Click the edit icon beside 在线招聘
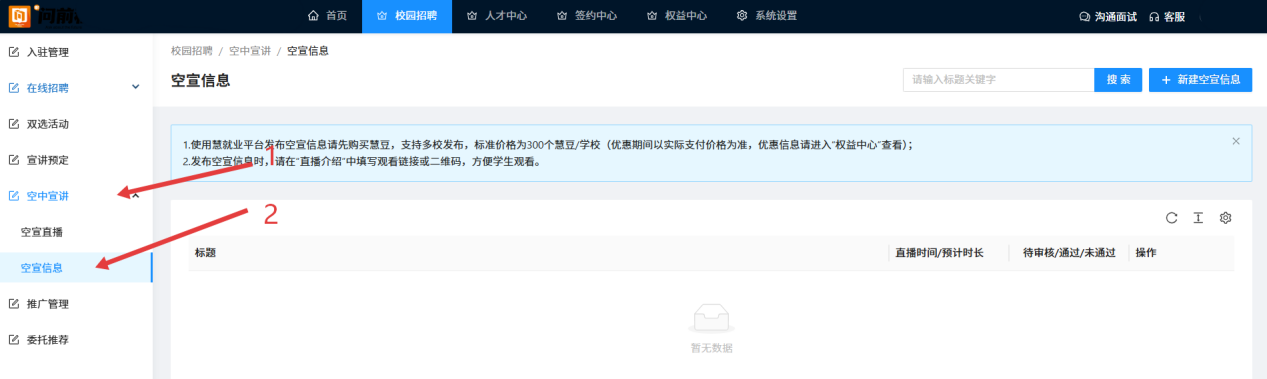The image size is (1267, 379). (14, 88)
